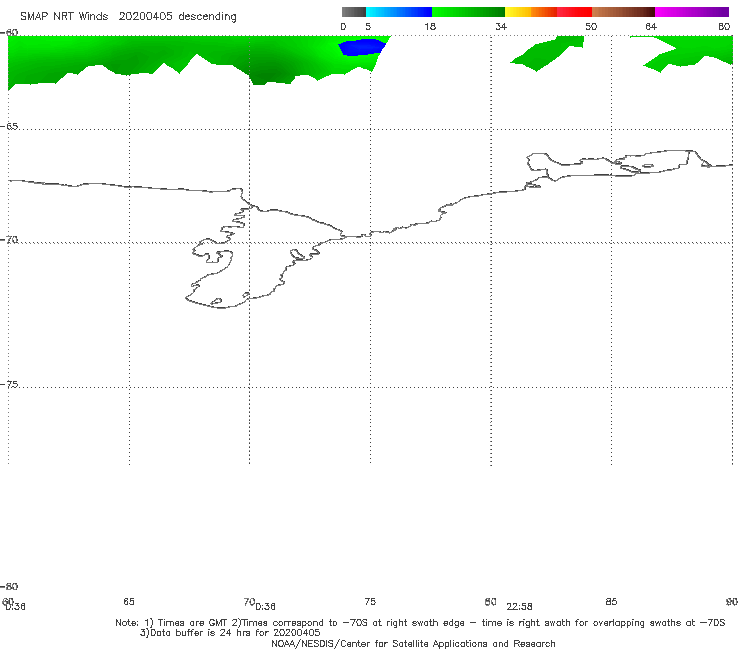The width and height of the screenshot is (740, 650).
Task: Pick the magenta-purple segment of the color bar
Action: pos(692,12)
